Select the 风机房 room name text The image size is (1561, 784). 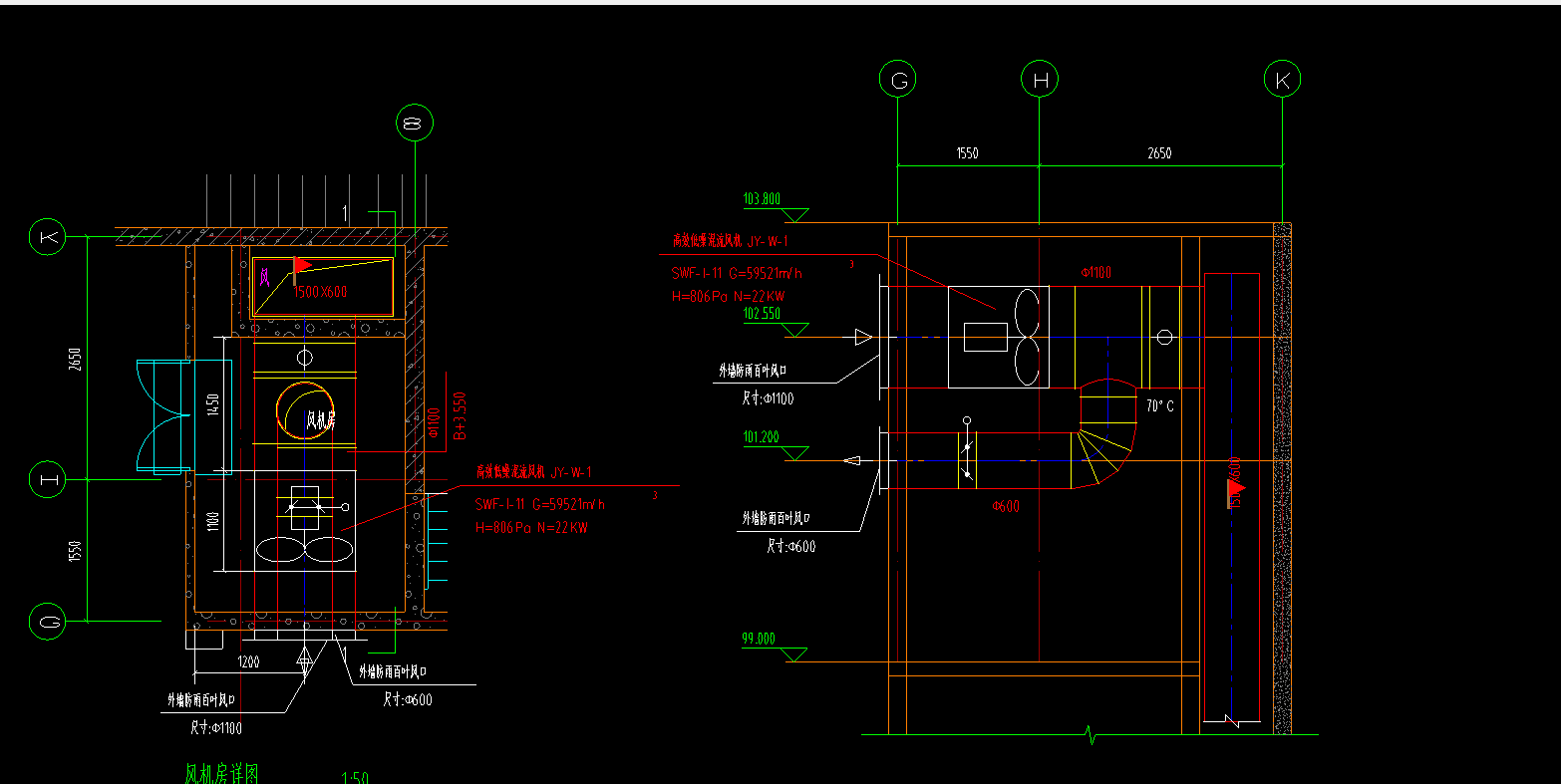321,420
